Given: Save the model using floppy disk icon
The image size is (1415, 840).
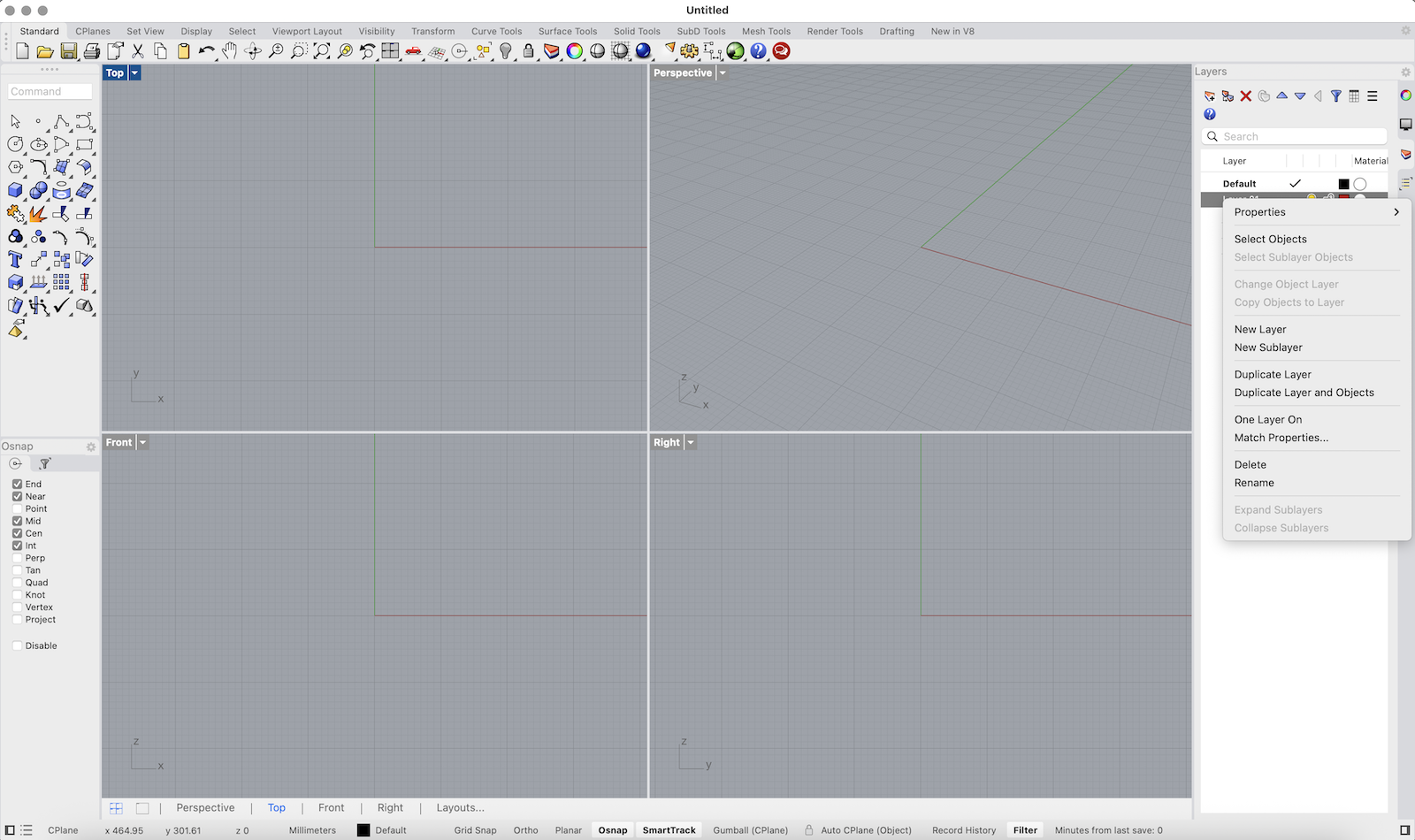Looking at the screenshot, I should tap(68, 51).
